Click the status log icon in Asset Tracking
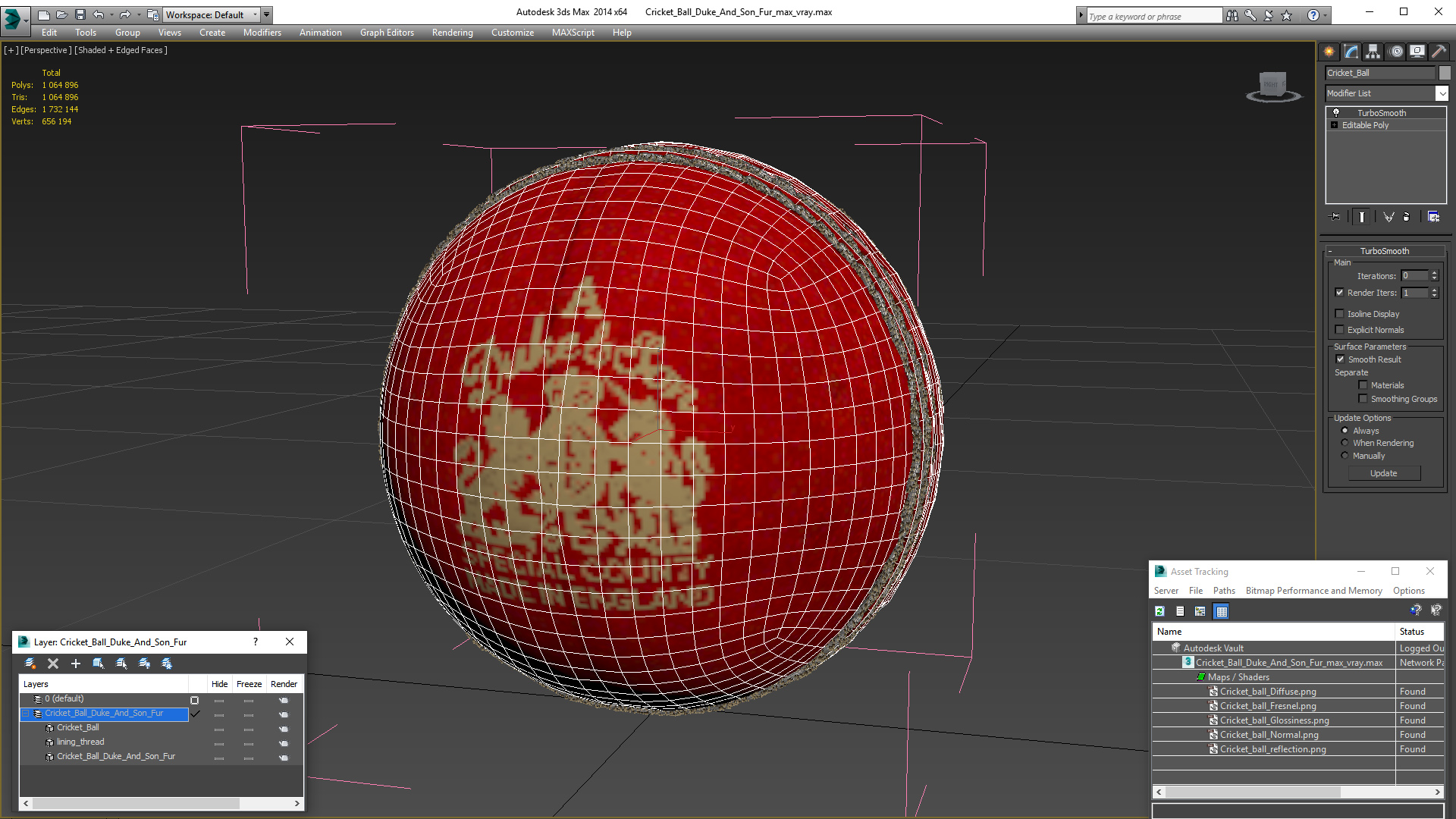 point(1180,611)
